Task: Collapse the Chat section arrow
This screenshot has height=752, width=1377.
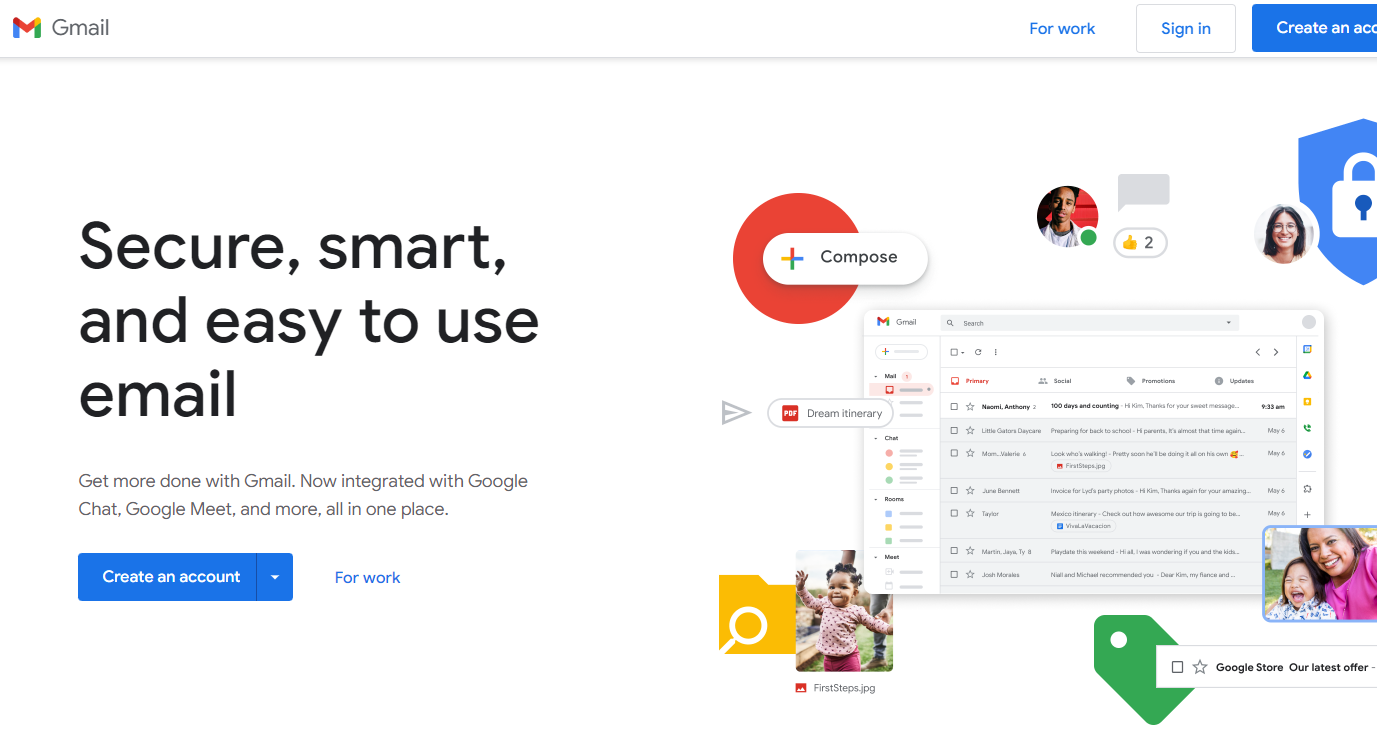Action: click(875, 438)
